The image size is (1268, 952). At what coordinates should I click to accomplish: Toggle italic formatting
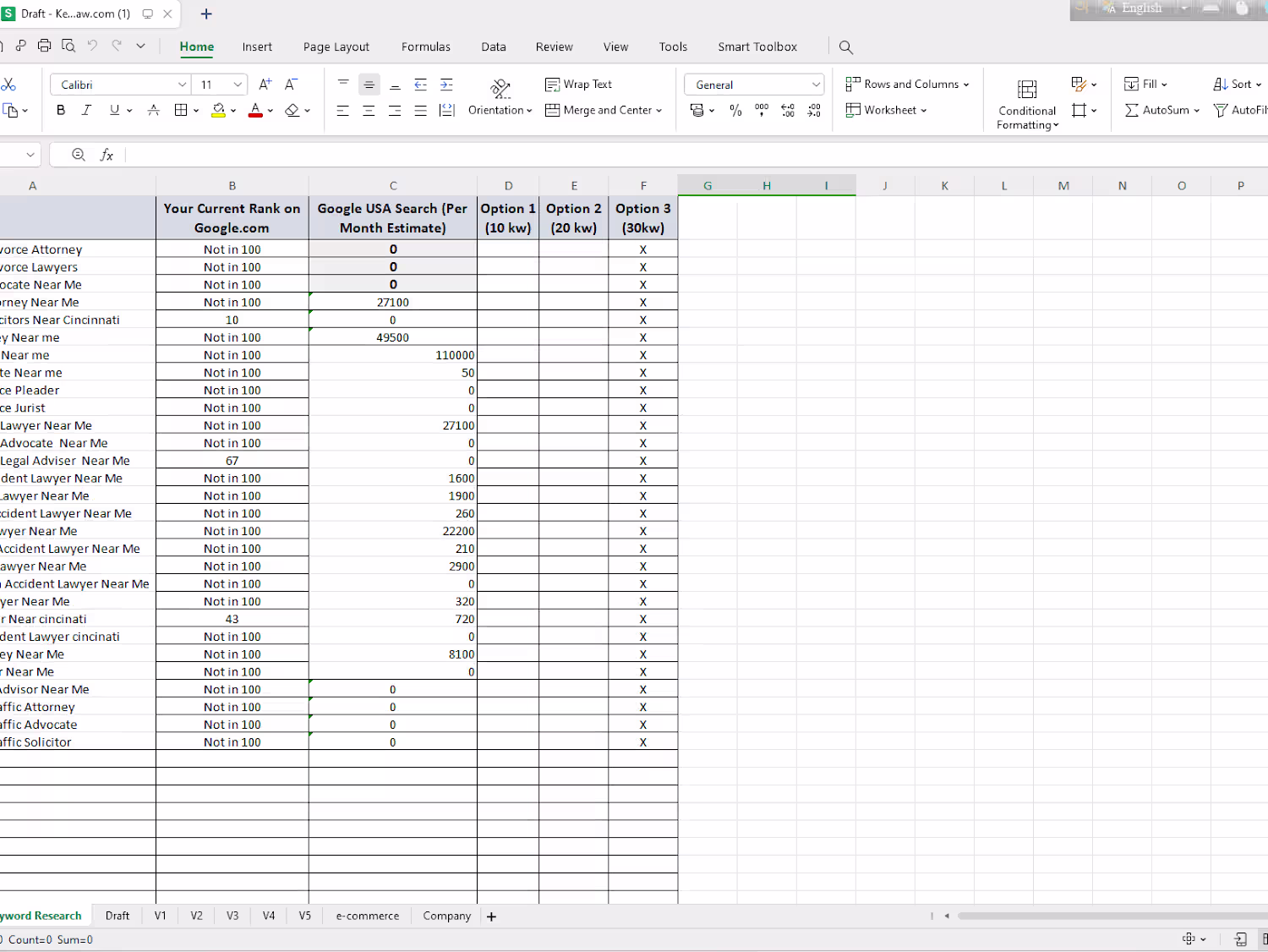pyautogui.click(x=86, y=110)
